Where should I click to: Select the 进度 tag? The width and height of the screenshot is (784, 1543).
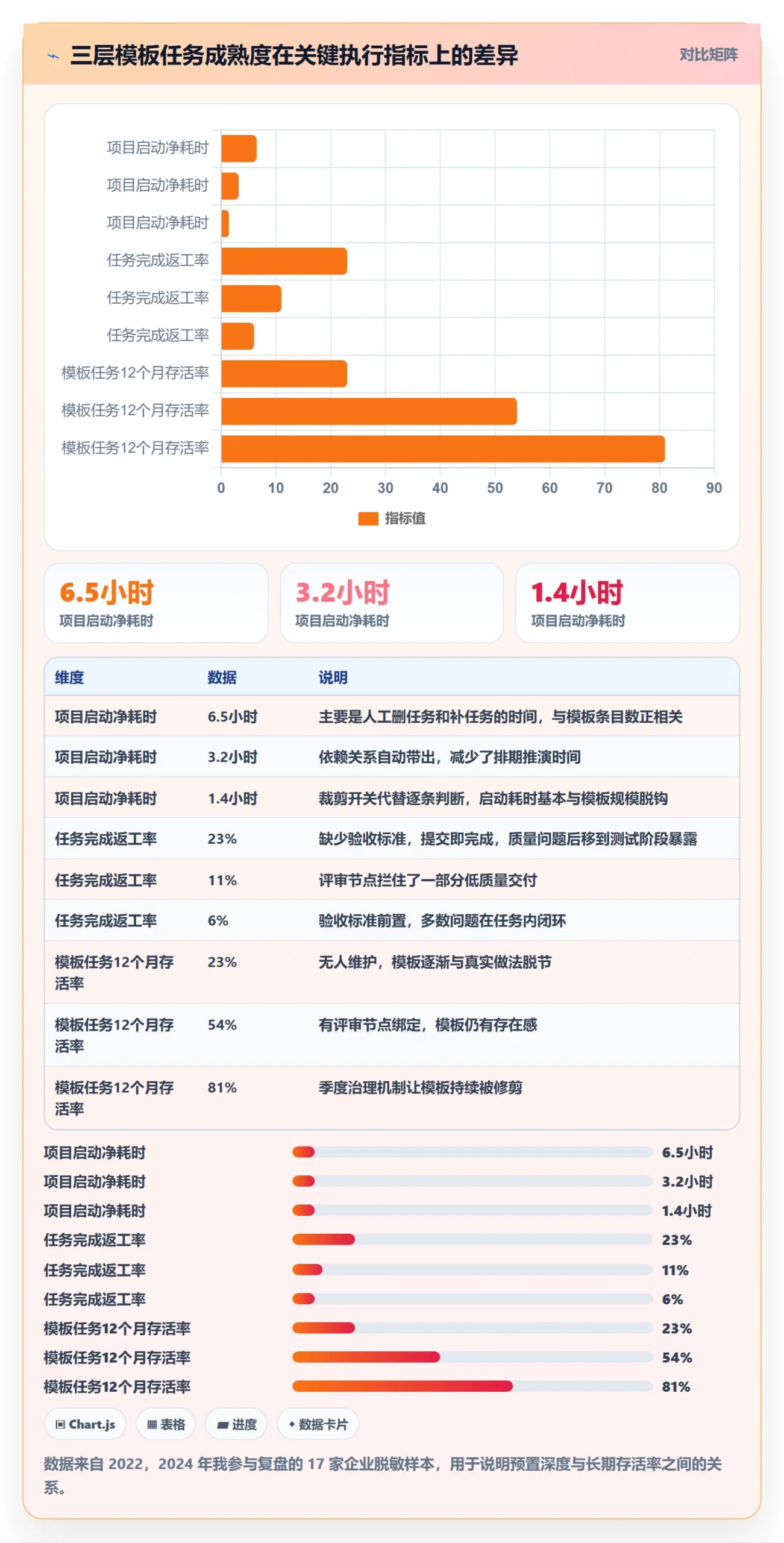[x=236, y=1424]
